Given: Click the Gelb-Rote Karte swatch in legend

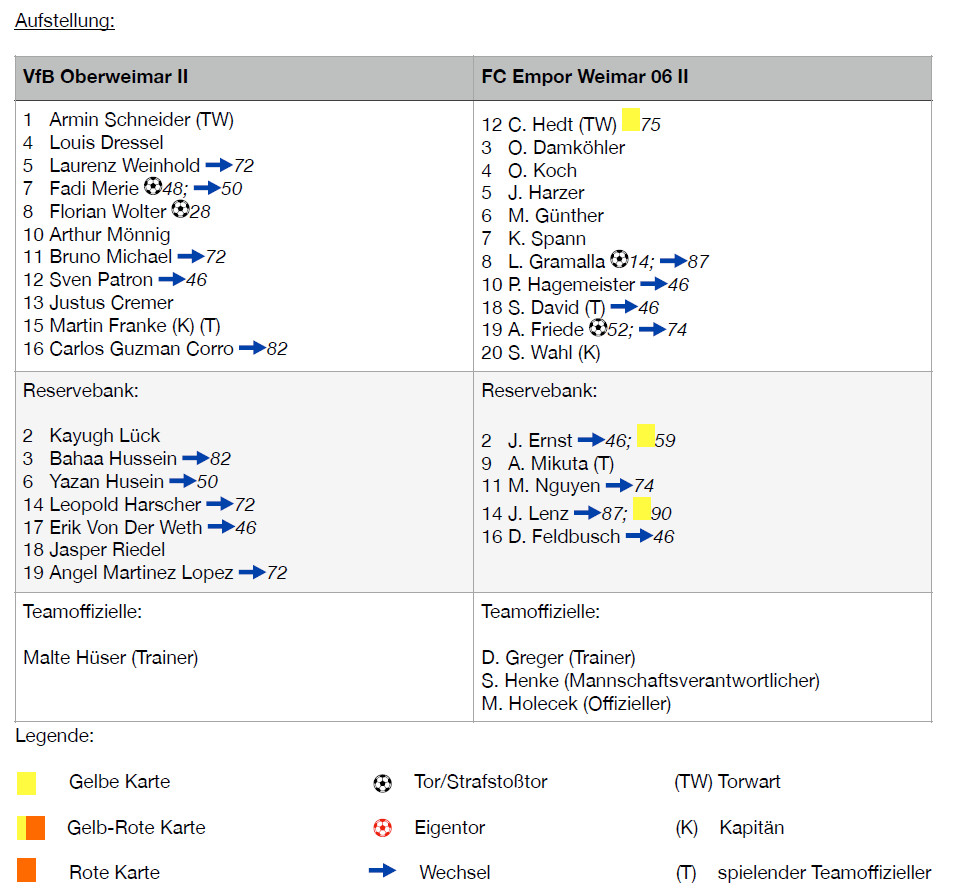Looking at the screenshot, I should coord(31,827).
